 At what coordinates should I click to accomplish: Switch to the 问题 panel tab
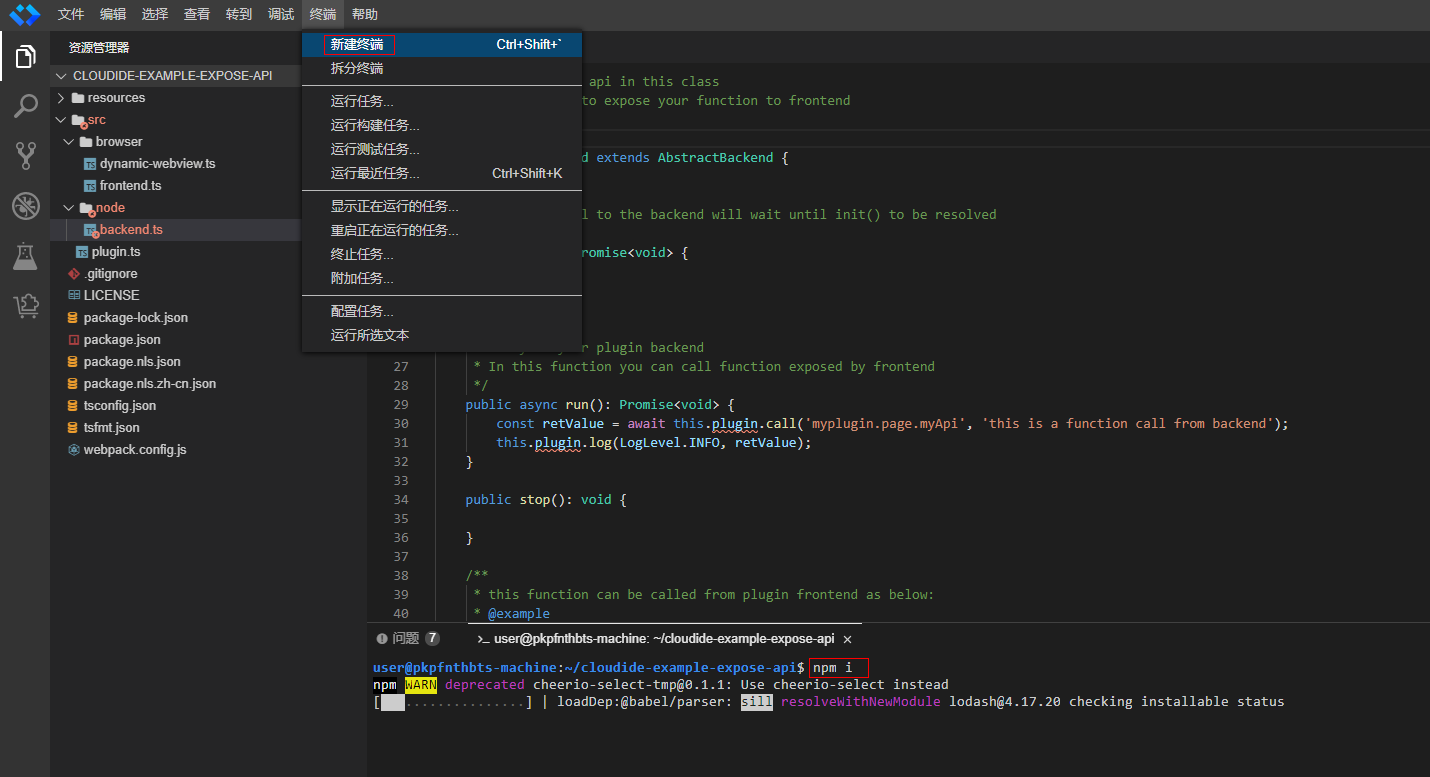coord(405,638)
